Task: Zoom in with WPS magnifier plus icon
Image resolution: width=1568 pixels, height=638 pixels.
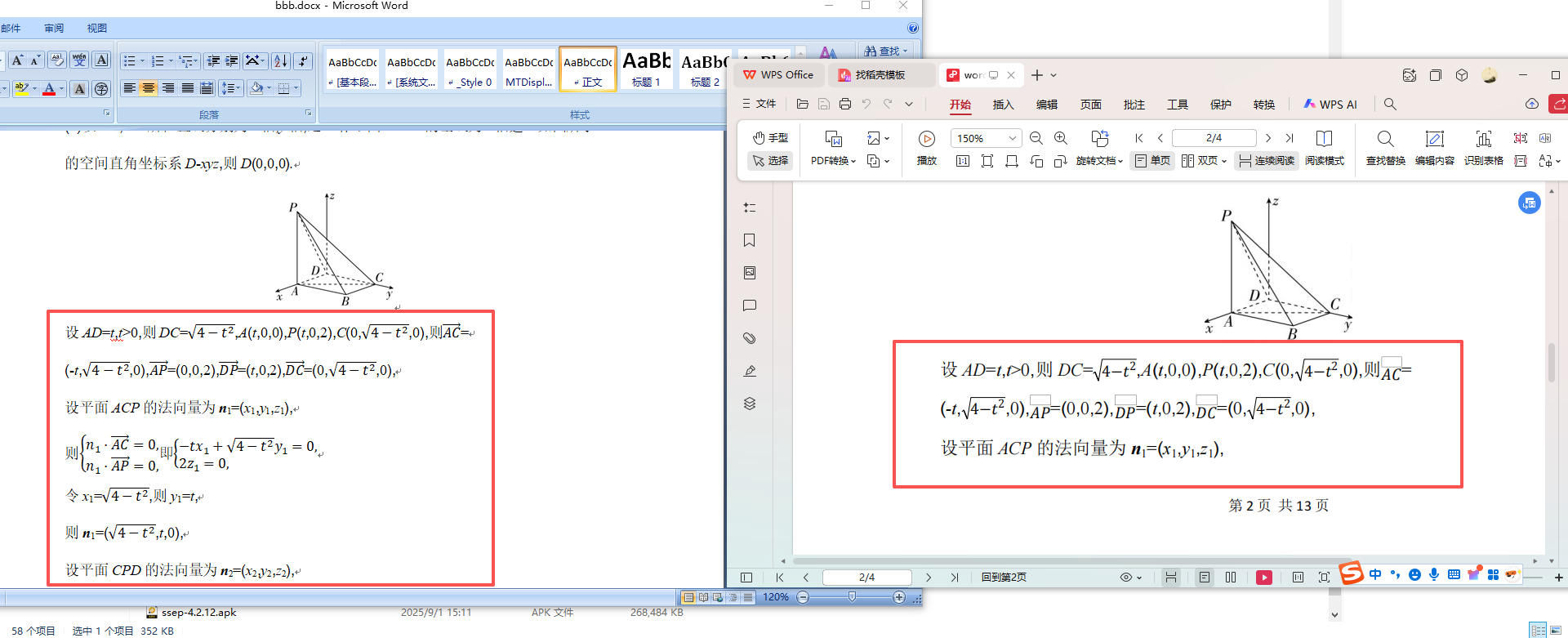Action: [x=1061, y=138]
